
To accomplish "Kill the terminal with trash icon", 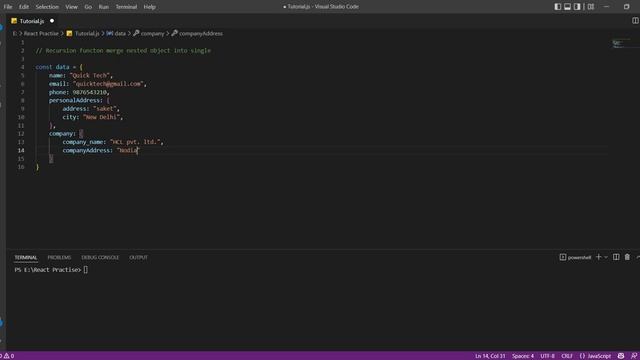I will pyautogui.click(x=627, y=257).
